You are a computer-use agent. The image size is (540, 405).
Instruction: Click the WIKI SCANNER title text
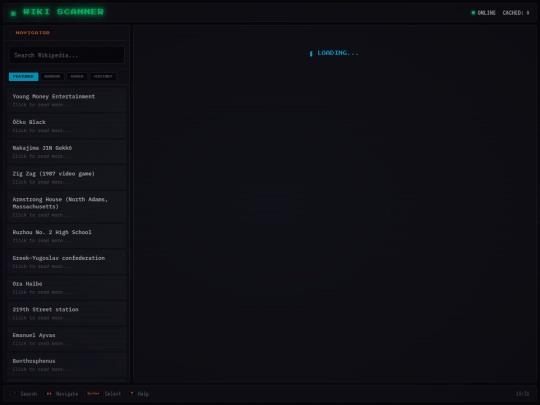point(63,12)
